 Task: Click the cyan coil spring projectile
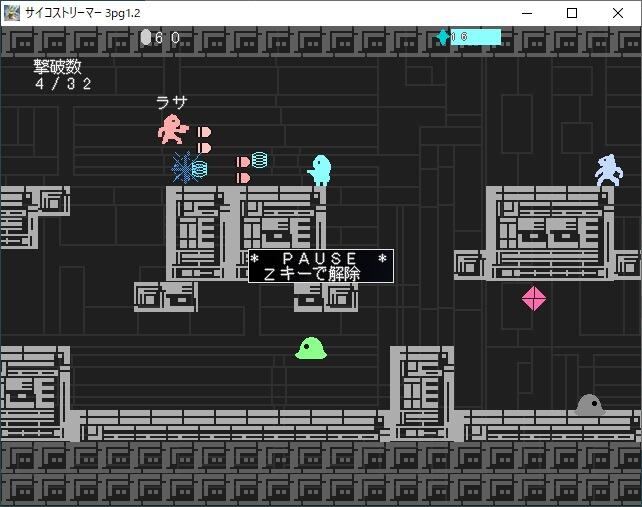point(260,160)
